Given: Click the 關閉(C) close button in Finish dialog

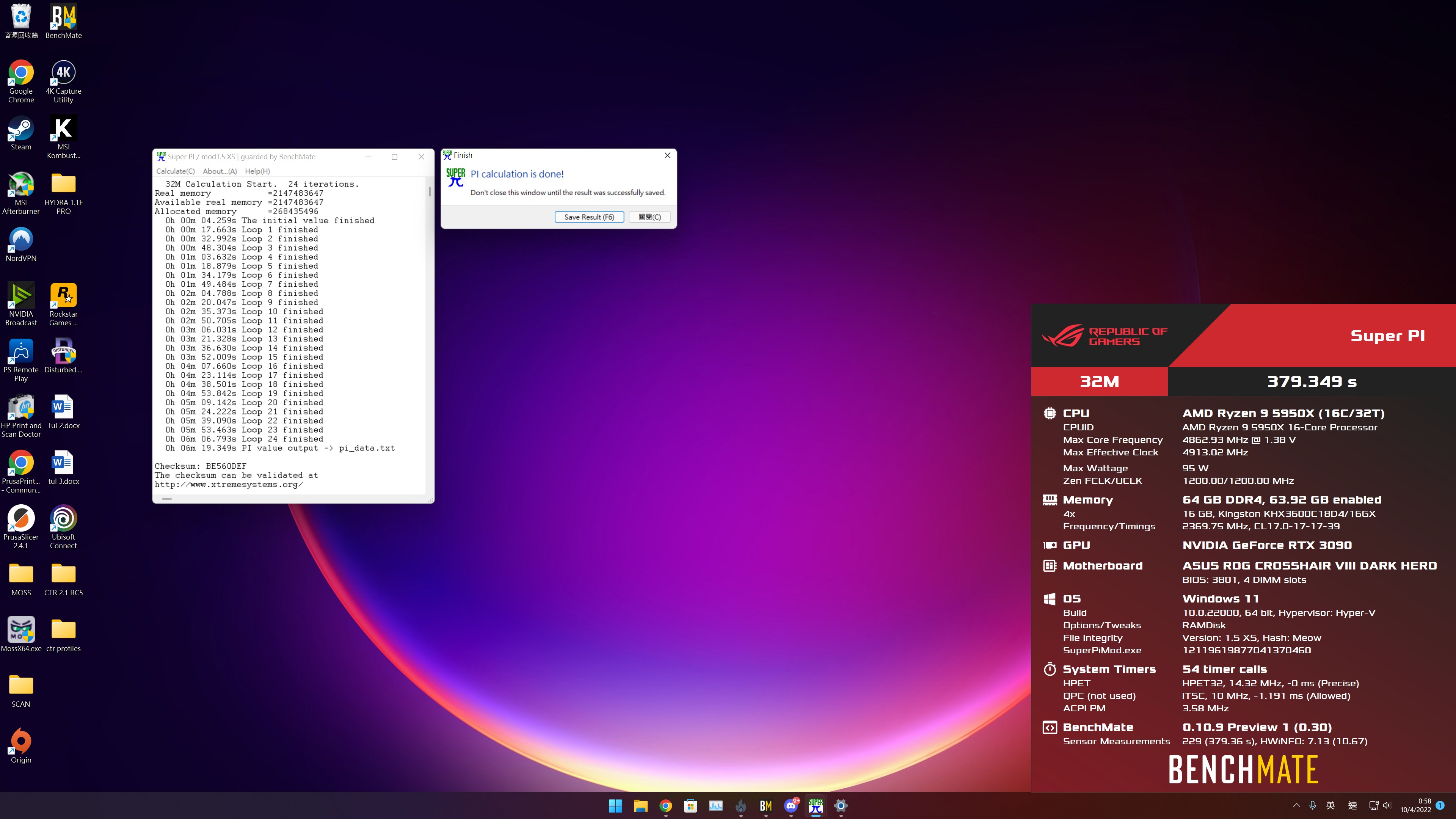Looking at the screenshot, I should pos(650,217).
